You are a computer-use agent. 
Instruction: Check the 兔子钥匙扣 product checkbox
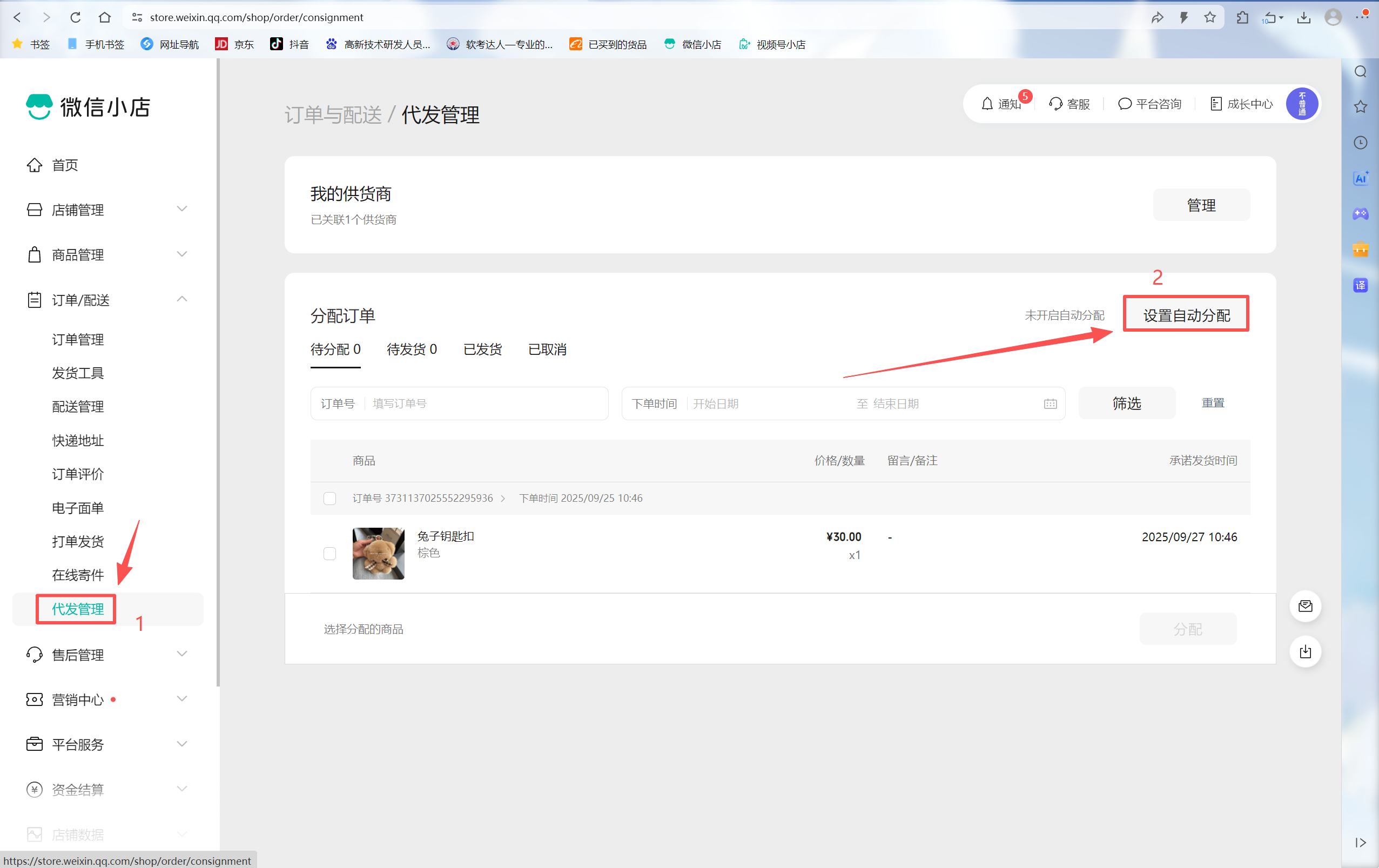329,554
